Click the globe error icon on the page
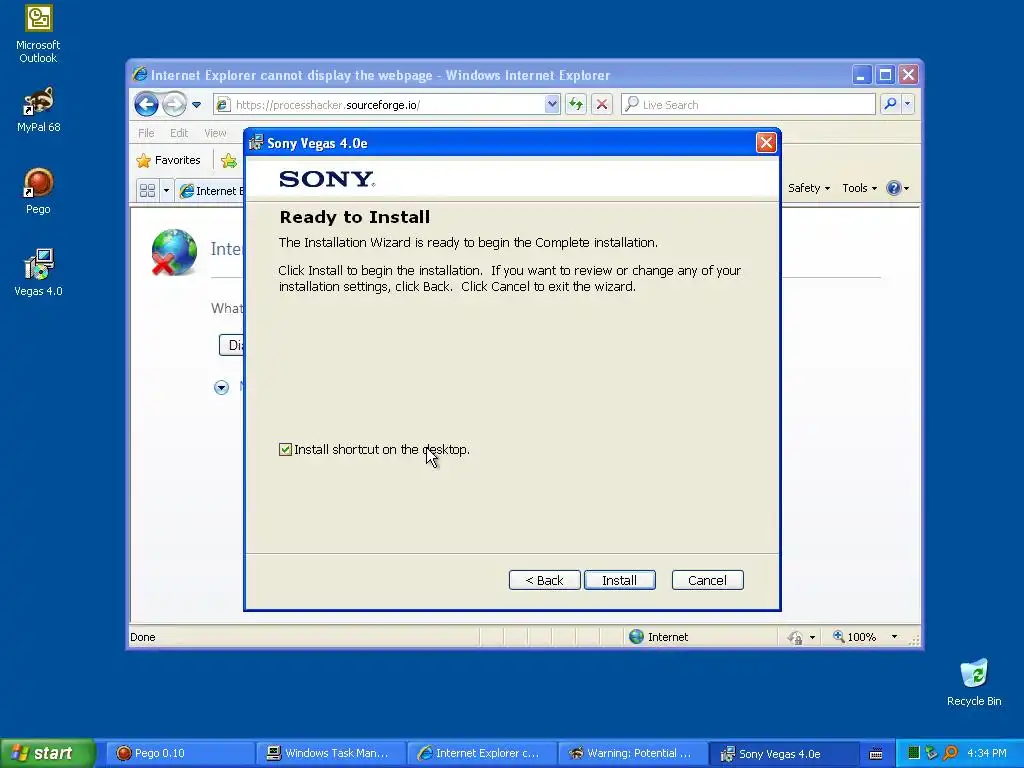Screen dimensions: 1024x768 point(174,252)
